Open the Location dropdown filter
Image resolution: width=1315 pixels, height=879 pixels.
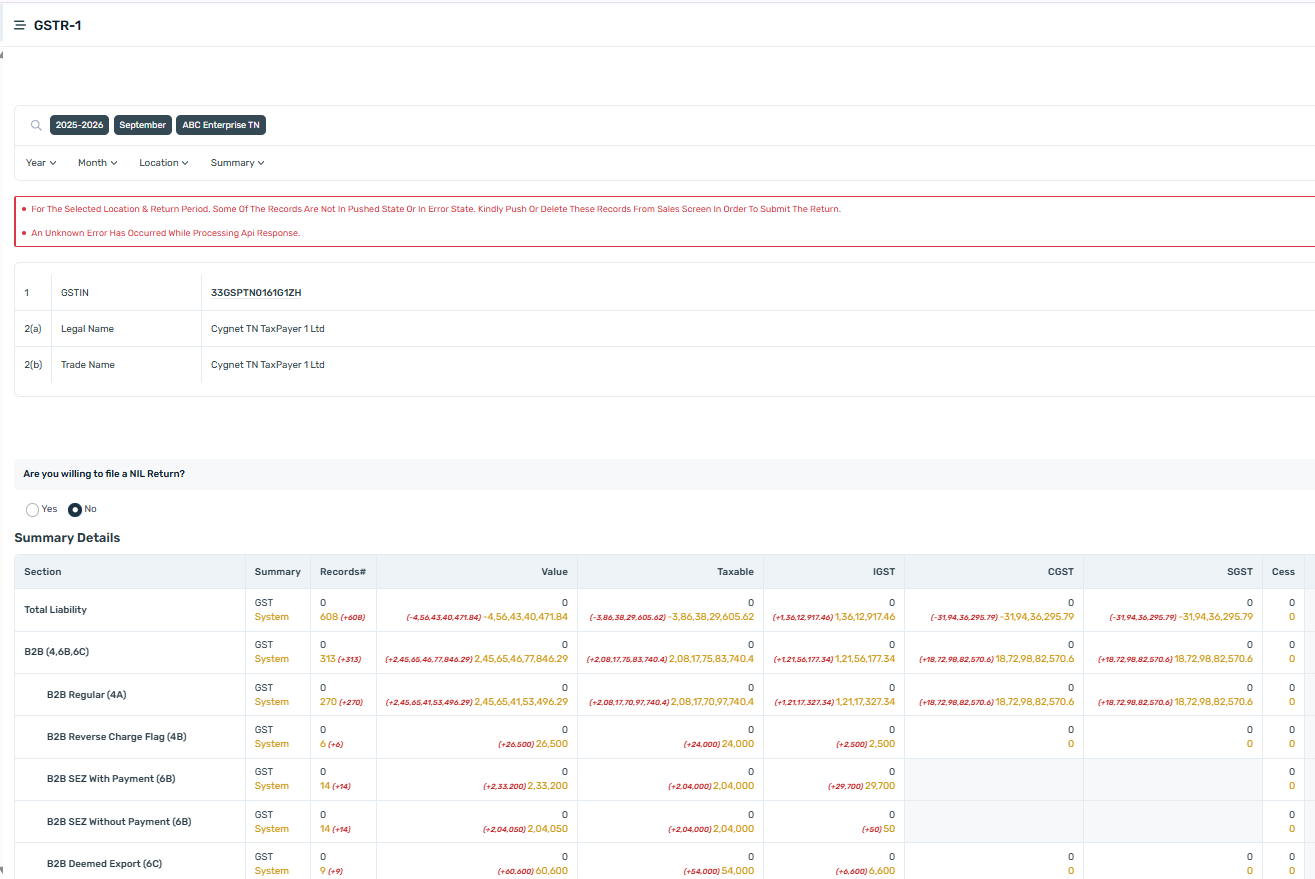point(164,163)
